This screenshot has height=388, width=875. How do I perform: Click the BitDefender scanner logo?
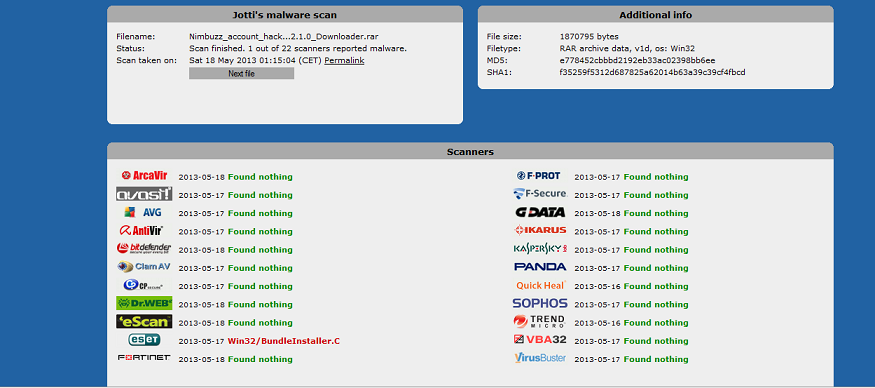144,248
